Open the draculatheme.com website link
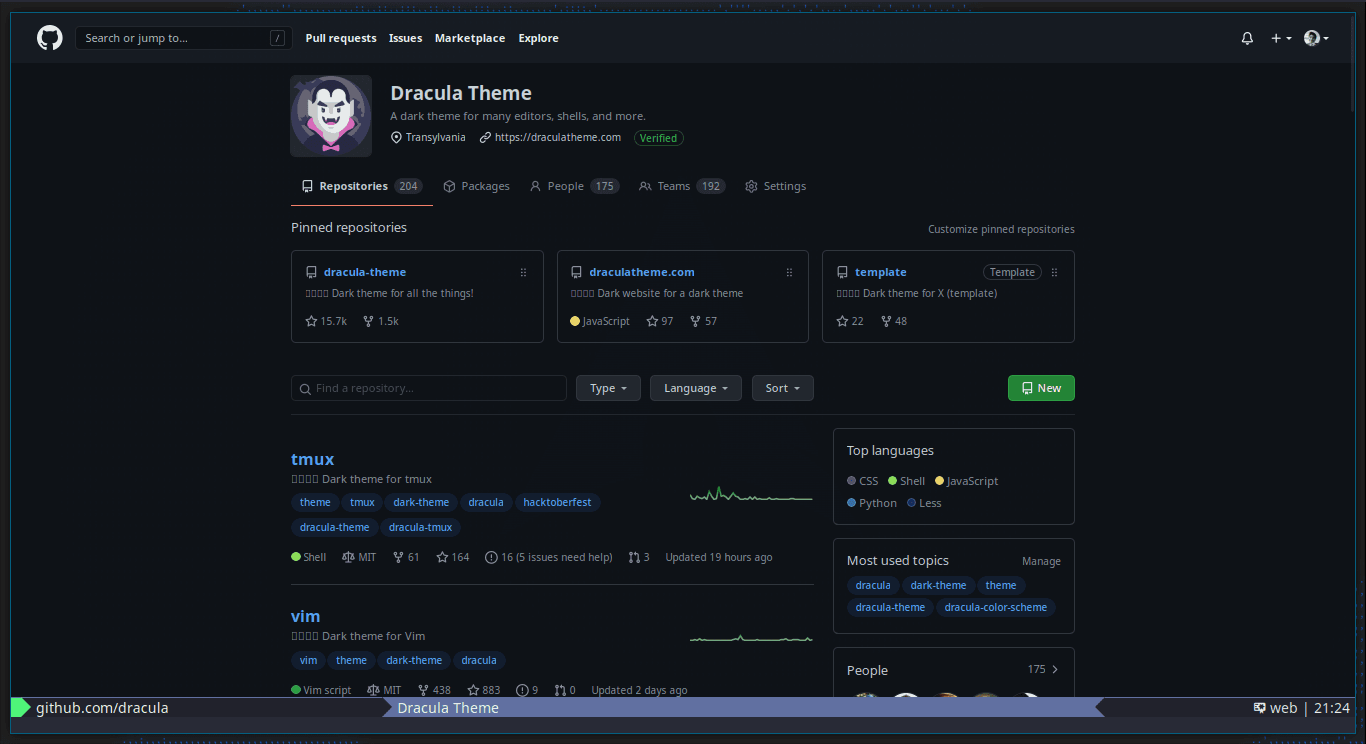The width and height of the screenshot is (1366, 744). point(558,137)
